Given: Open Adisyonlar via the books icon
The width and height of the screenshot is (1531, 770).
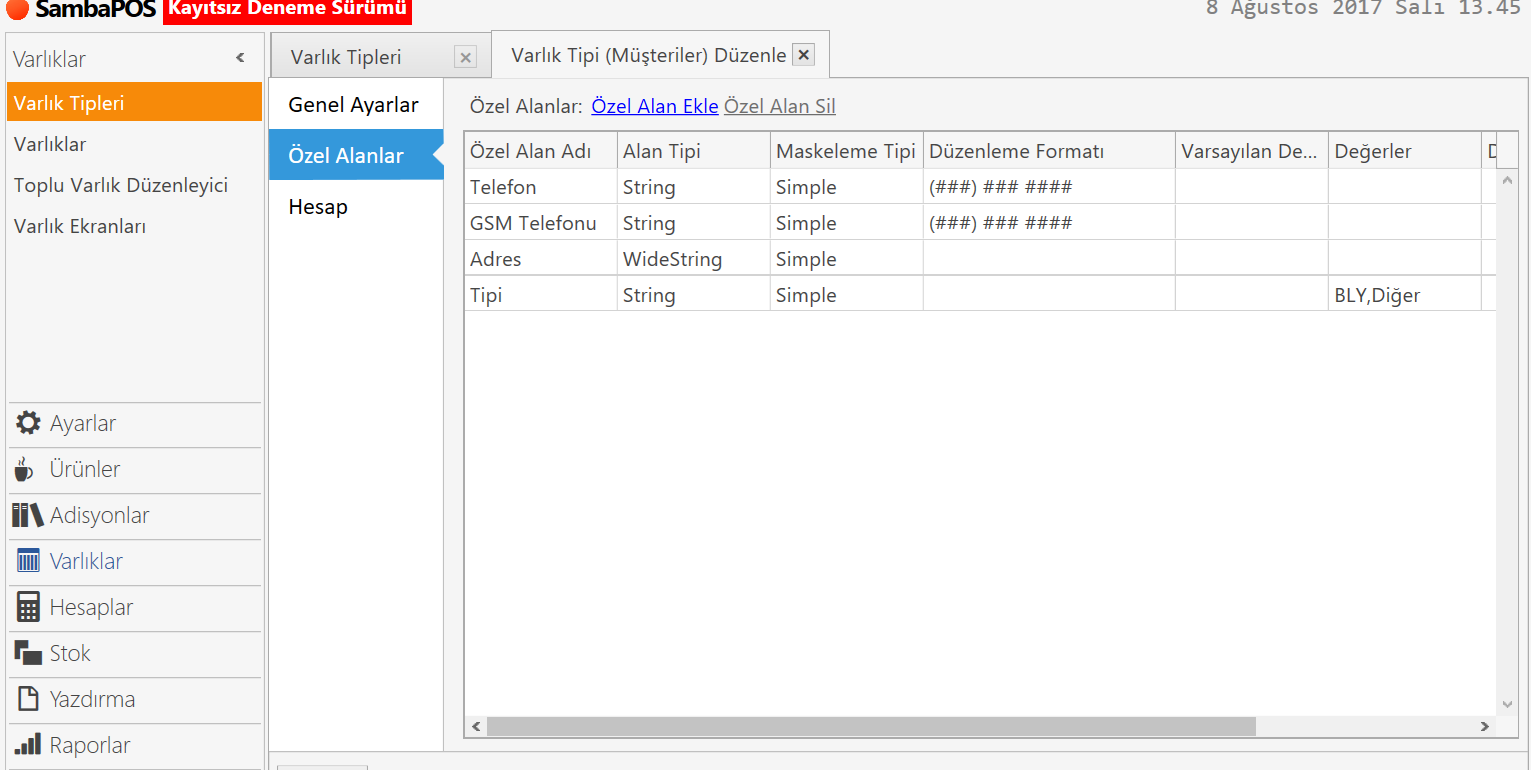Looking at the screenshot, I should pos(28,515).
